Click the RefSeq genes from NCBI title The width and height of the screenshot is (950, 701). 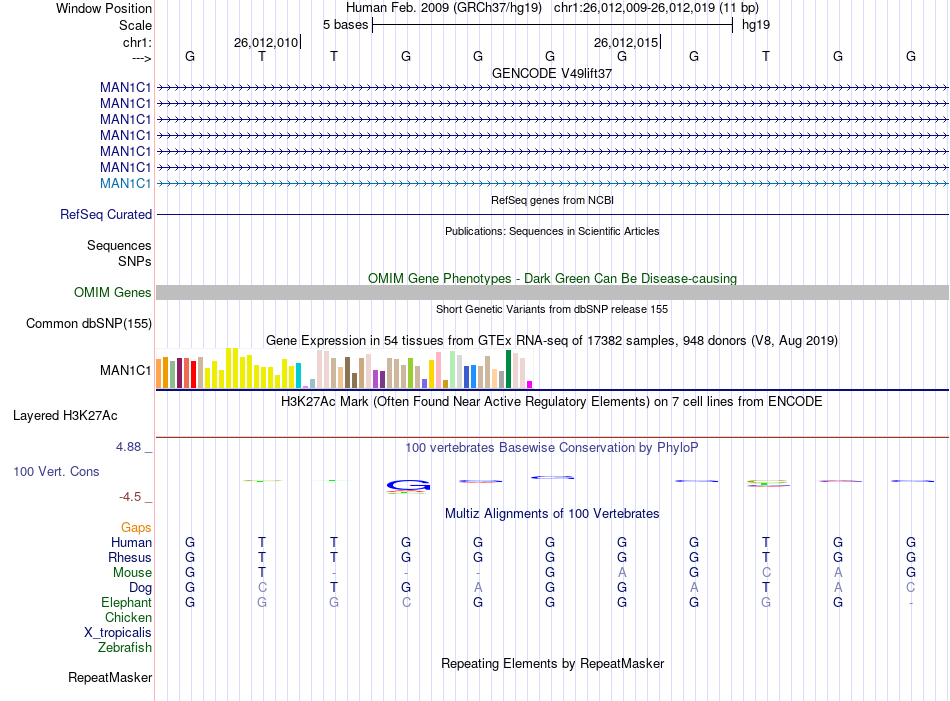click(552, 200)
